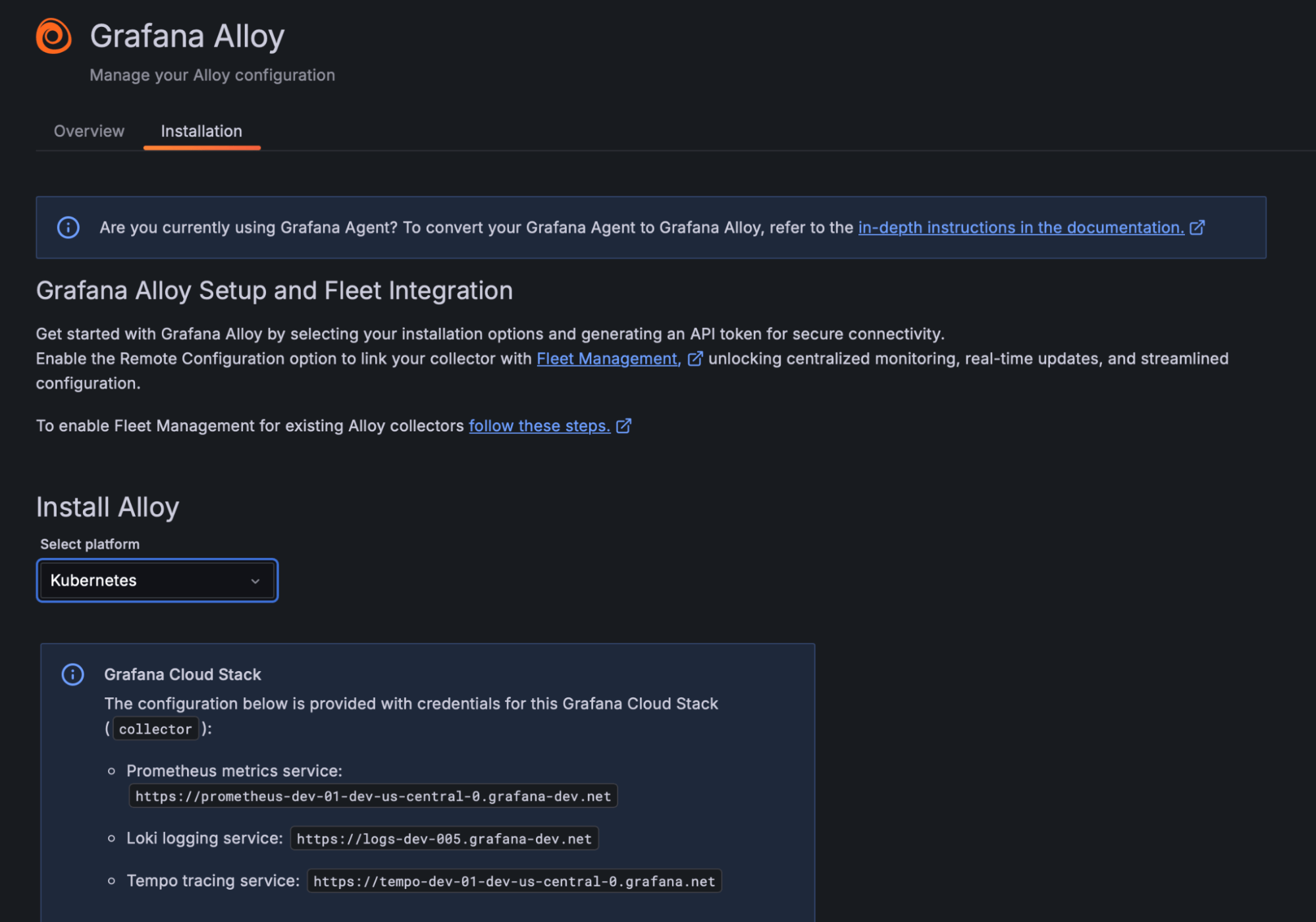Click the Grafana Cloud Stack info panel
This screenshot has width=1316, height=922.
[428, 777]
